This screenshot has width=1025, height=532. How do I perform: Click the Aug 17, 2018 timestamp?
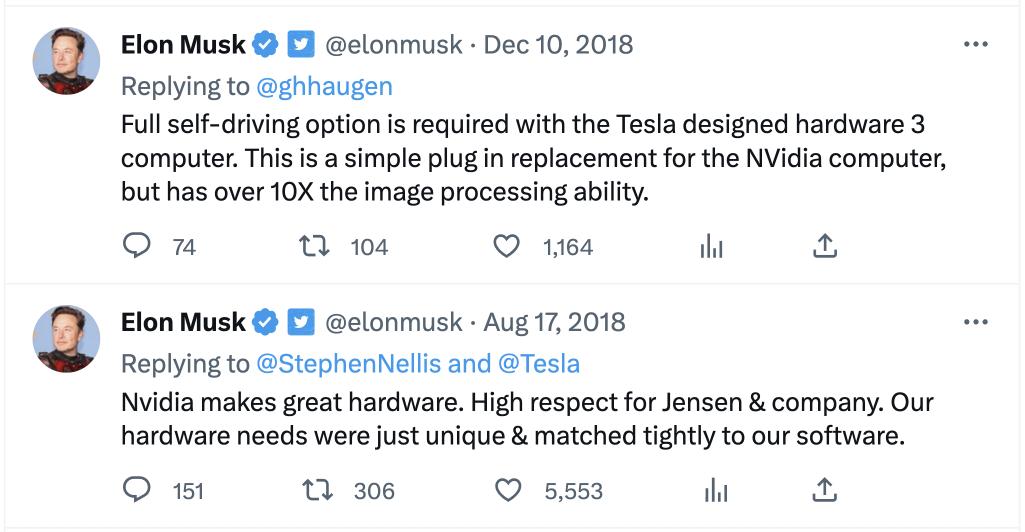[554, 322]
